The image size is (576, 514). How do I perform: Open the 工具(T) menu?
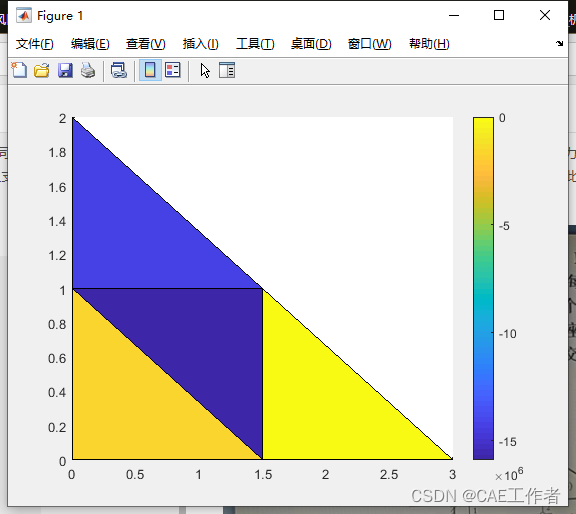pyautogui.click(x=255, y=44)
